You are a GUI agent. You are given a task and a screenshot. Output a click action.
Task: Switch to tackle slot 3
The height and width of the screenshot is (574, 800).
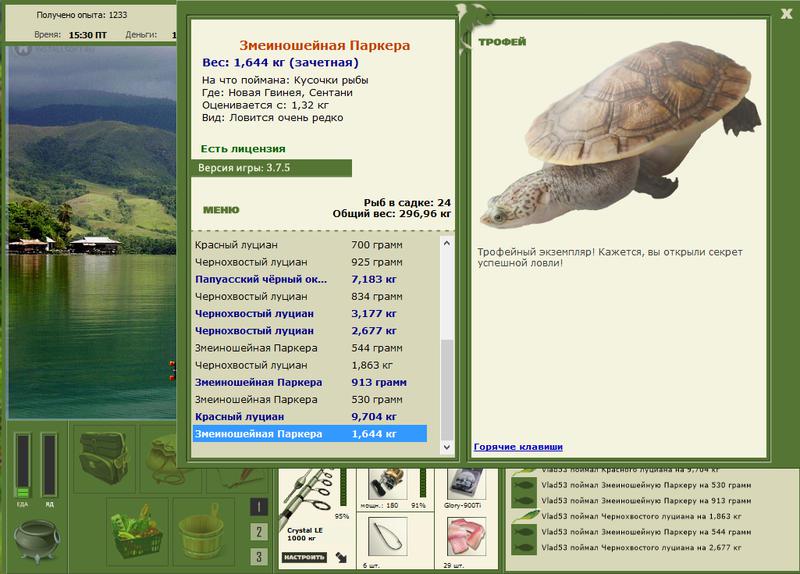pos(259,556)
